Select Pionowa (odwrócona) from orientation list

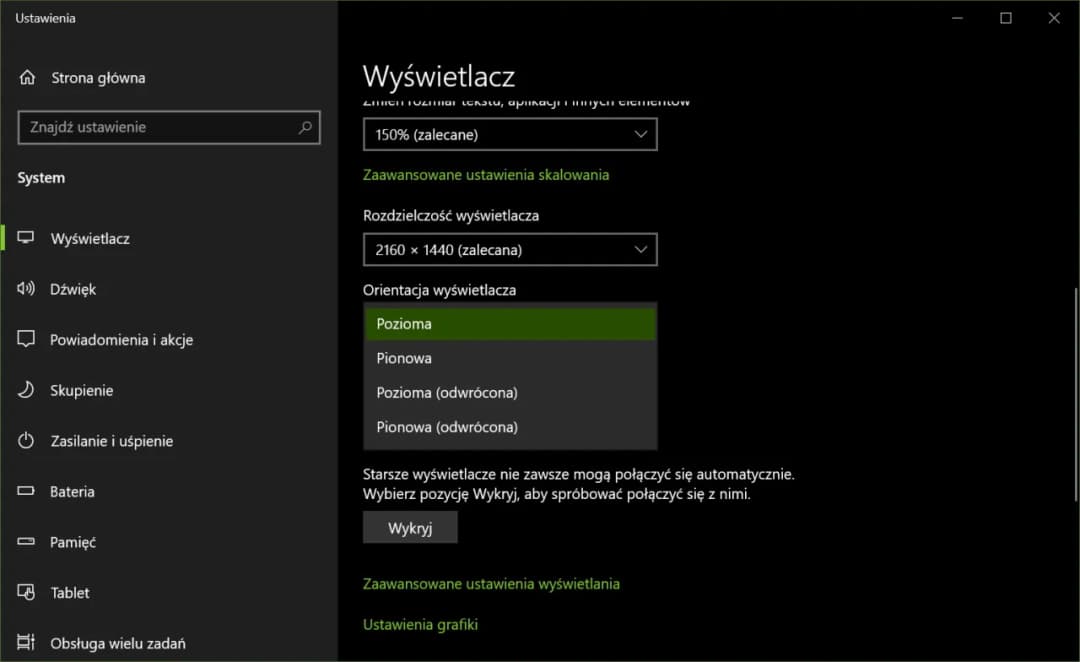(510, 427)
